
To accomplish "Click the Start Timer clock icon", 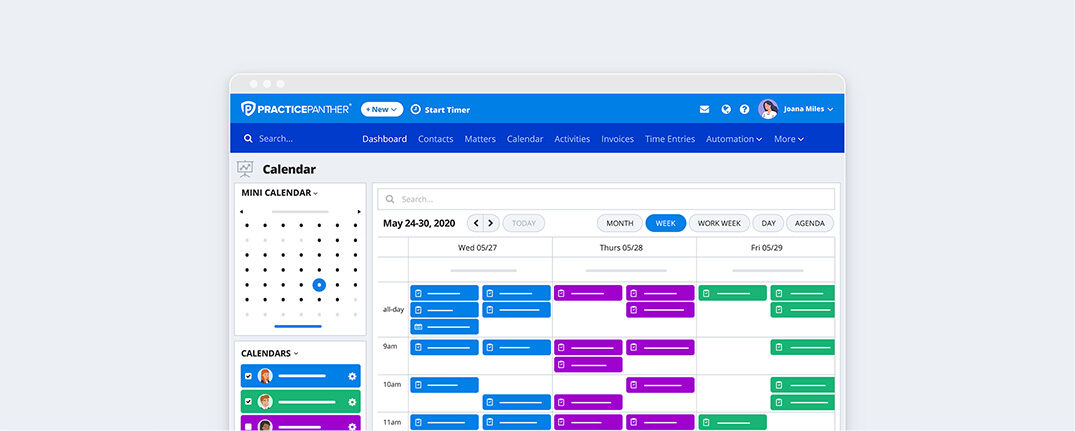I will click(x=415, y=110).
